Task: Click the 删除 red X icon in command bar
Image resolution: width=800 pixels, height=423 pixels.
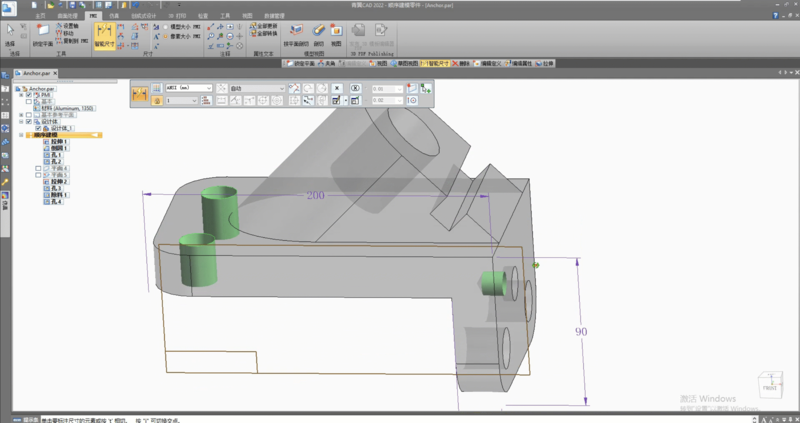Action: (456, 62)
